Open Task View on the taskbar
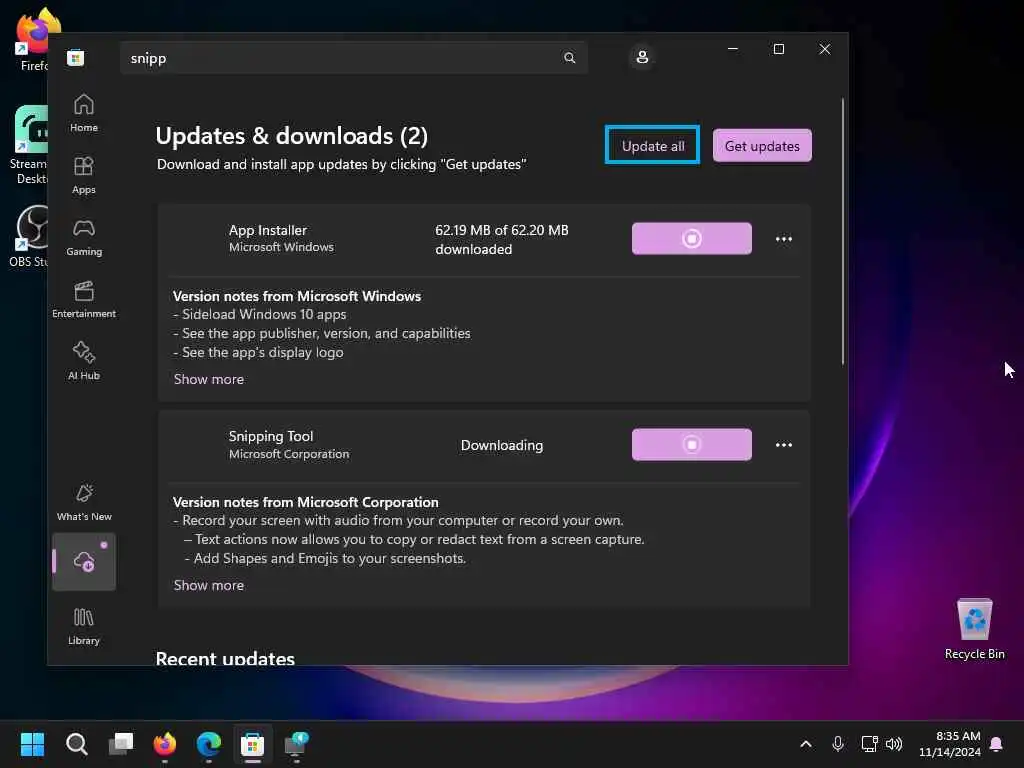 click(x=121, y=744)
